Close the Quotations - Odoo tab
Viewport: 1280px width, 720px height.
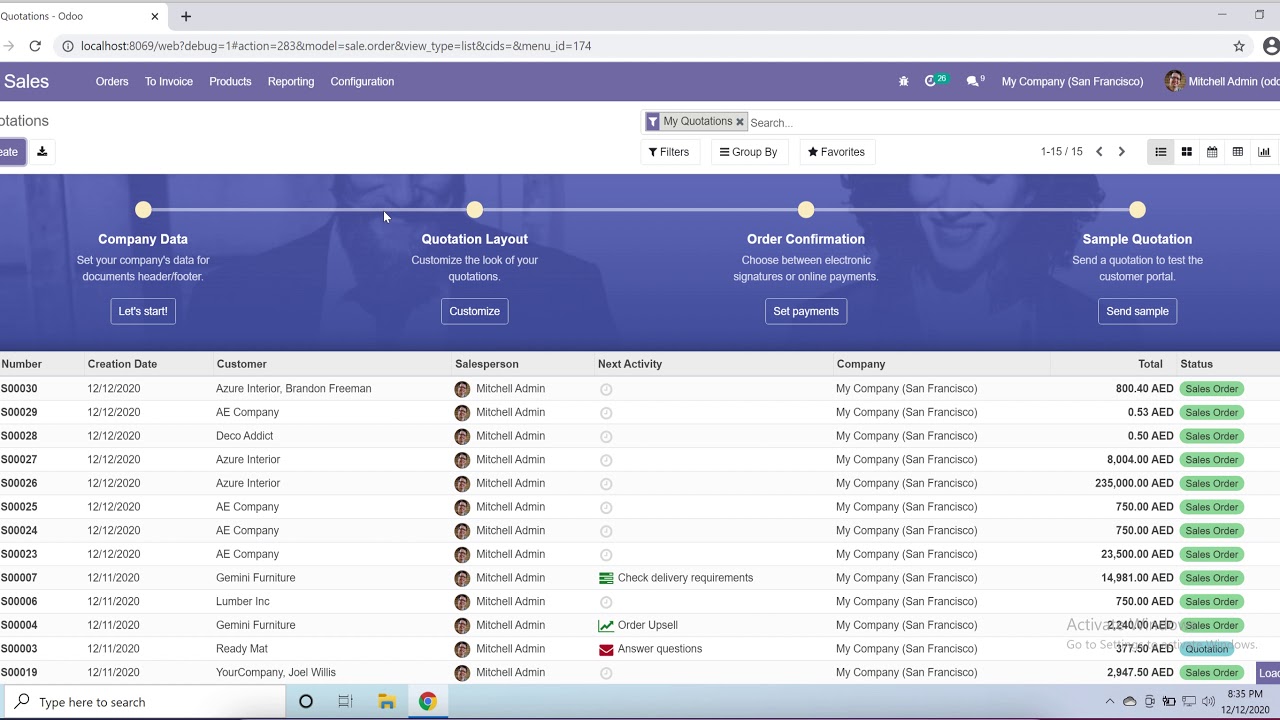[155, 16]
